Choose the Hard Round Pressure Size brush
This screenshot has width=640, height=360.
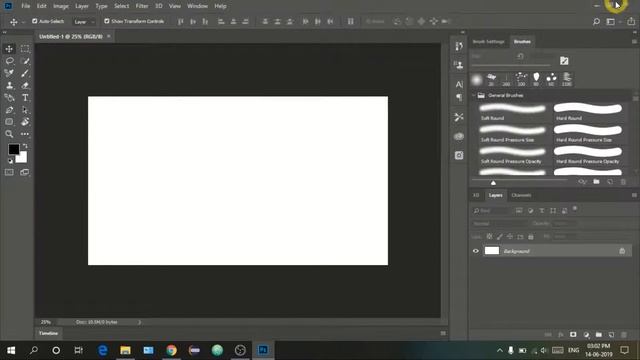(x=588, y=134)
